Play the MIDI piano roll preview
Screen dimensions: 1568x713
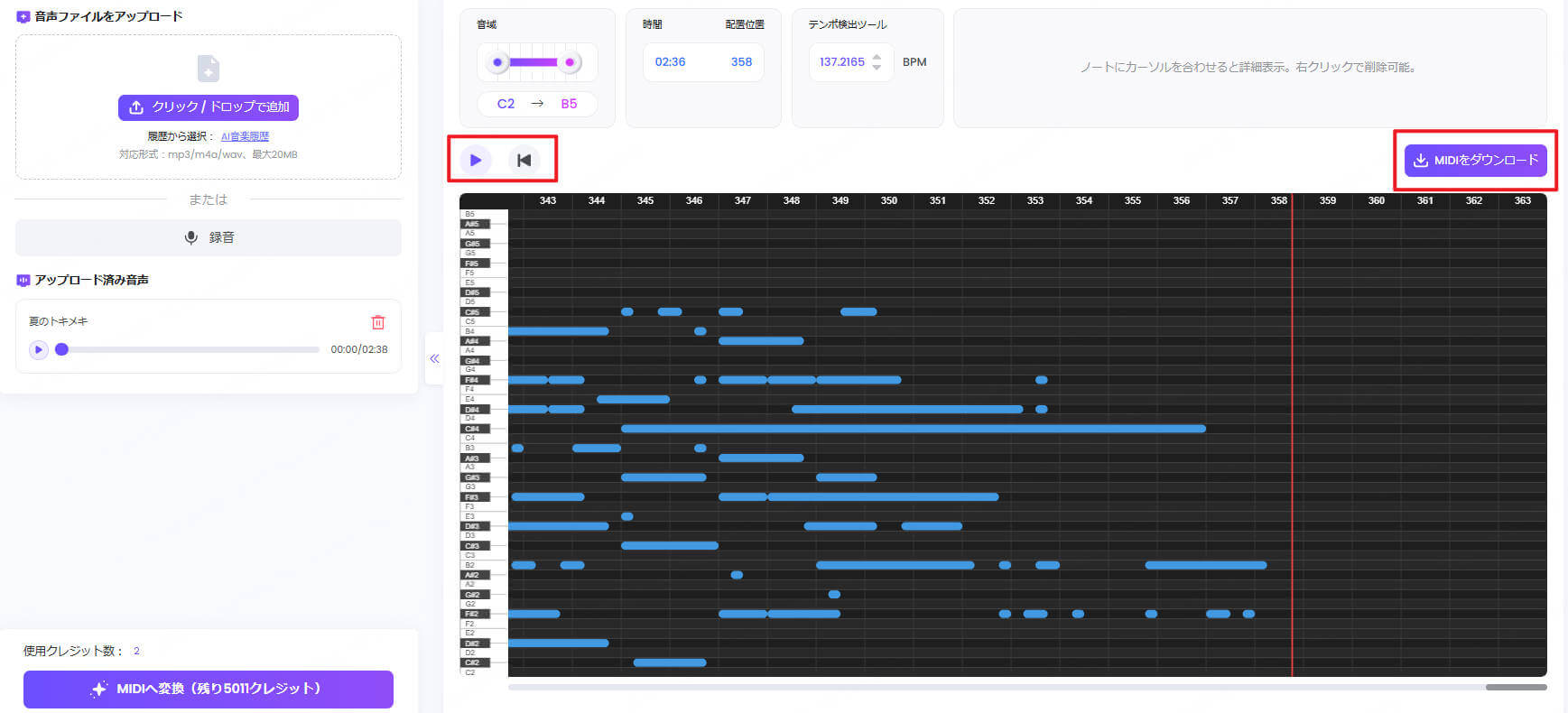click(475, 160)
